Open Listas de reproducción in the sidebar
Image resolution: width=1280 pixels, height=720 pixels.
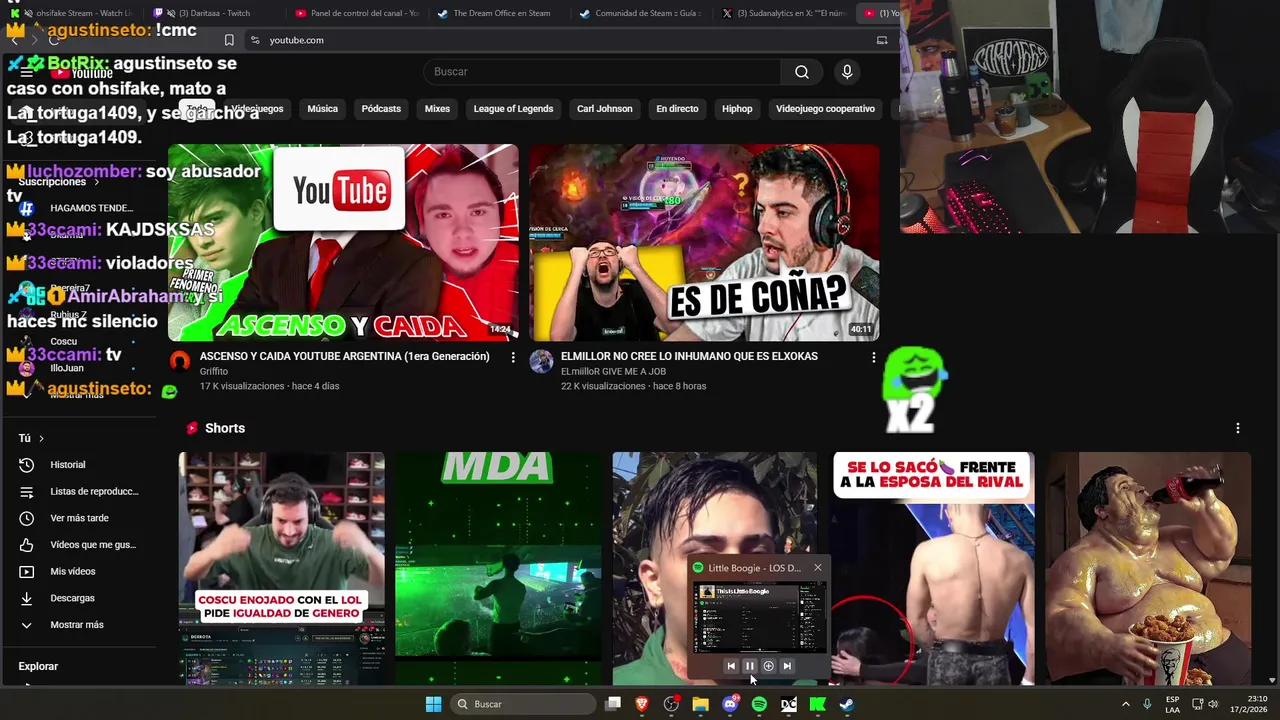click(80, 491)
